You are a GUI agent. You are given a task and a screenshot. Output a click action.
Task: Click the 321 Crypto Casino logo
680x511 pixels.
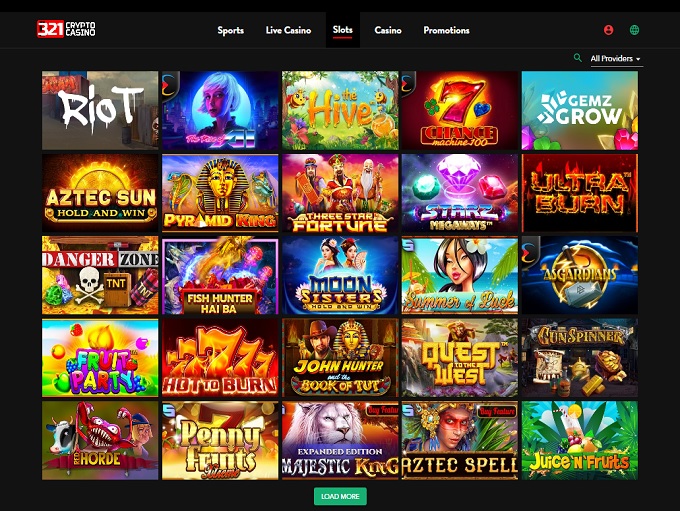(66, 29)
